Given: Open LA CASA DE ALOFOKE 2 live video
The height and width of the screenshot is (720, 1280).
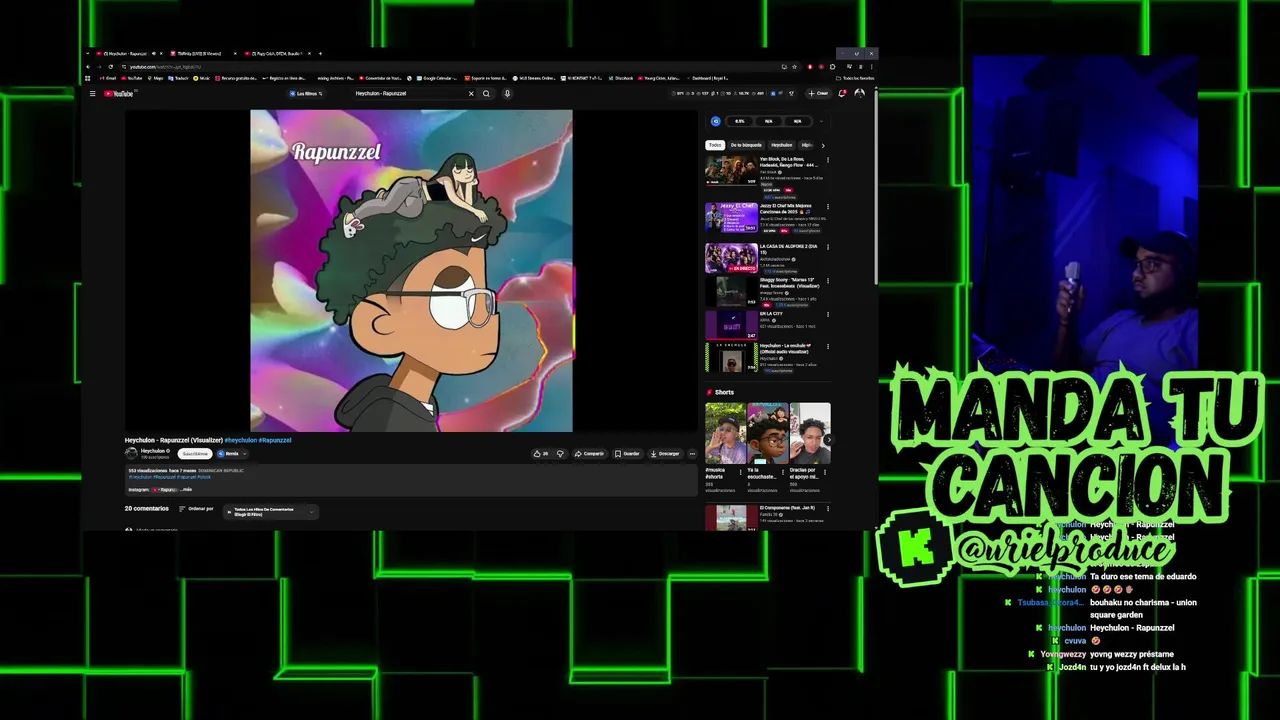Looking at the screenshot, I should click(x=731, y=258).
